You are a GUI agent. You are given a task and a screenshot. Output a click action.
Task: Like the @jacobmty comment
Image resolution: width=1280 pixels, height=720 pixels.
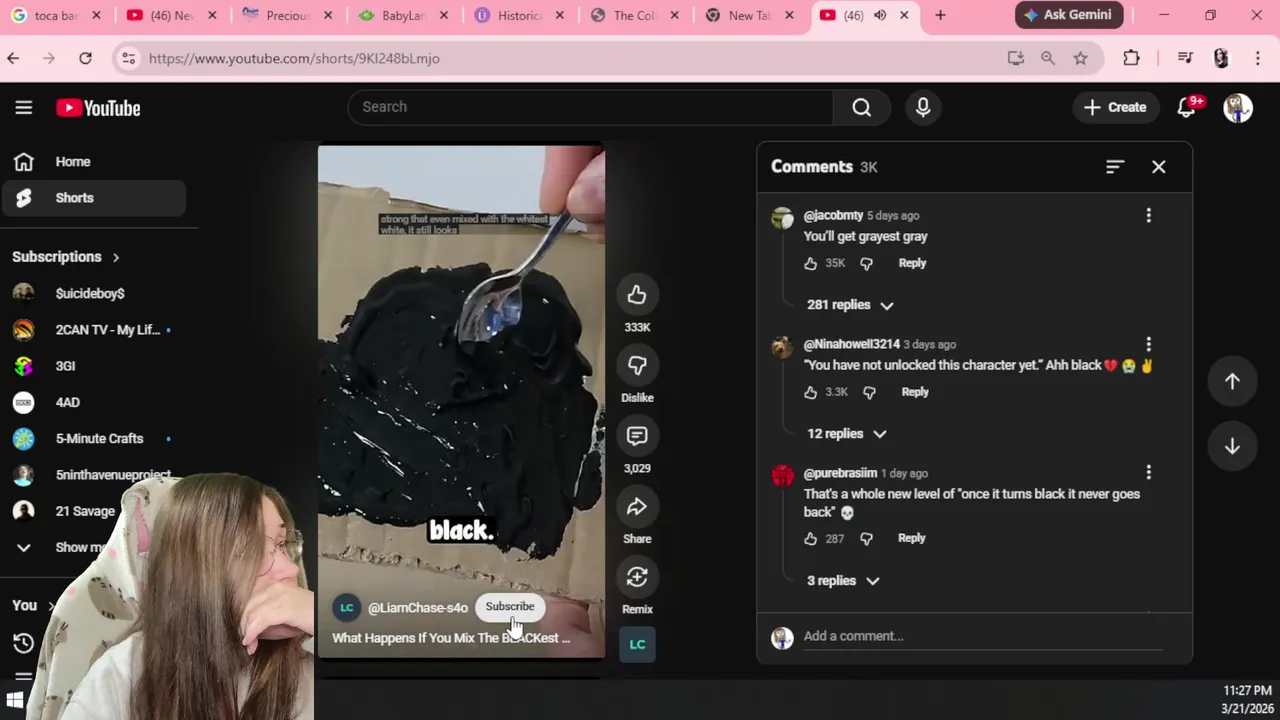pos(810,263)
